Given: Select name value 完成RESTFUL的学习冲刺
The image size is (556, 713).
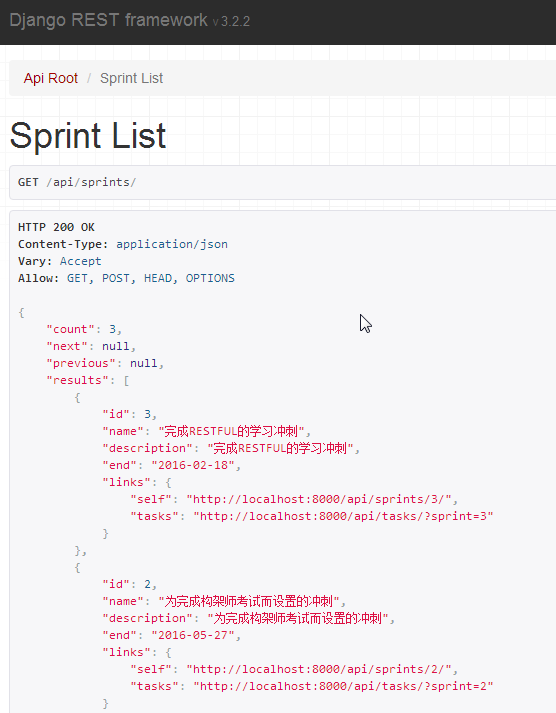Looking at the screenshot, I should pos(231,431).
